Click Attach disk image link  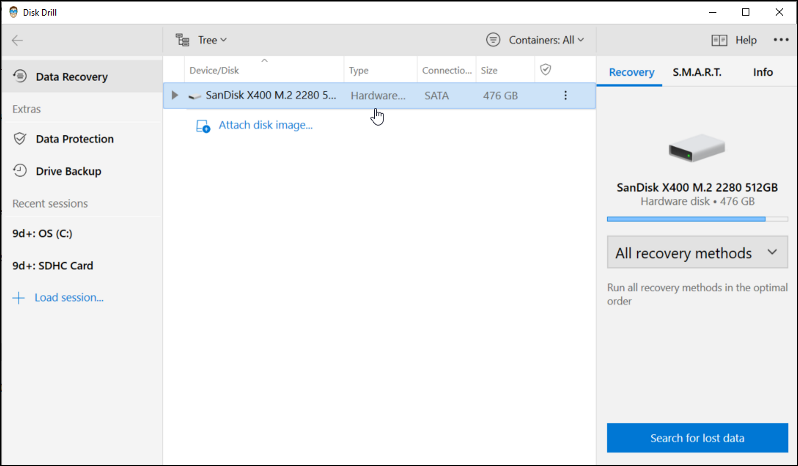pos(266,125)
